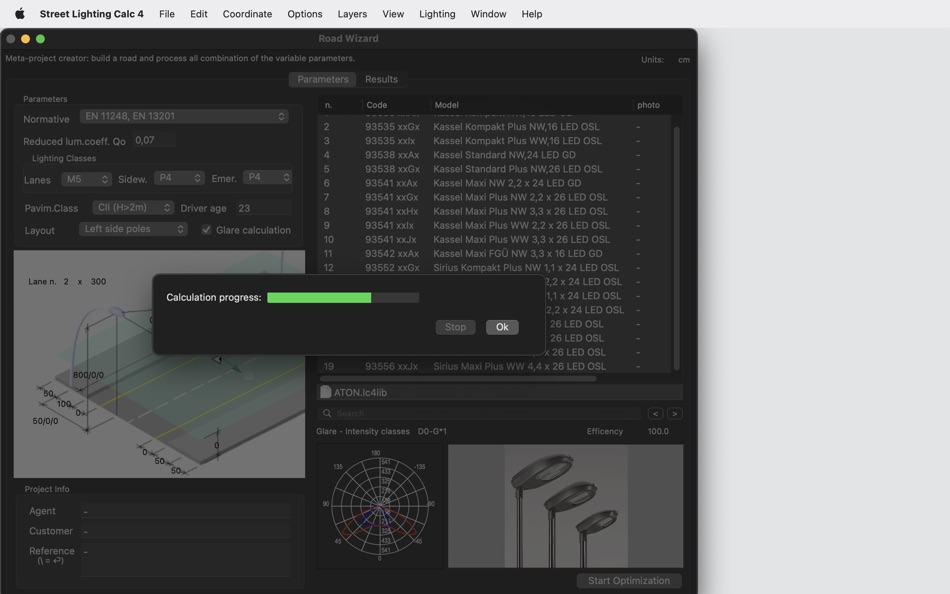Screen dimensions: 950x594
Task: Click the Driver age field
Action: pos(264,208)
